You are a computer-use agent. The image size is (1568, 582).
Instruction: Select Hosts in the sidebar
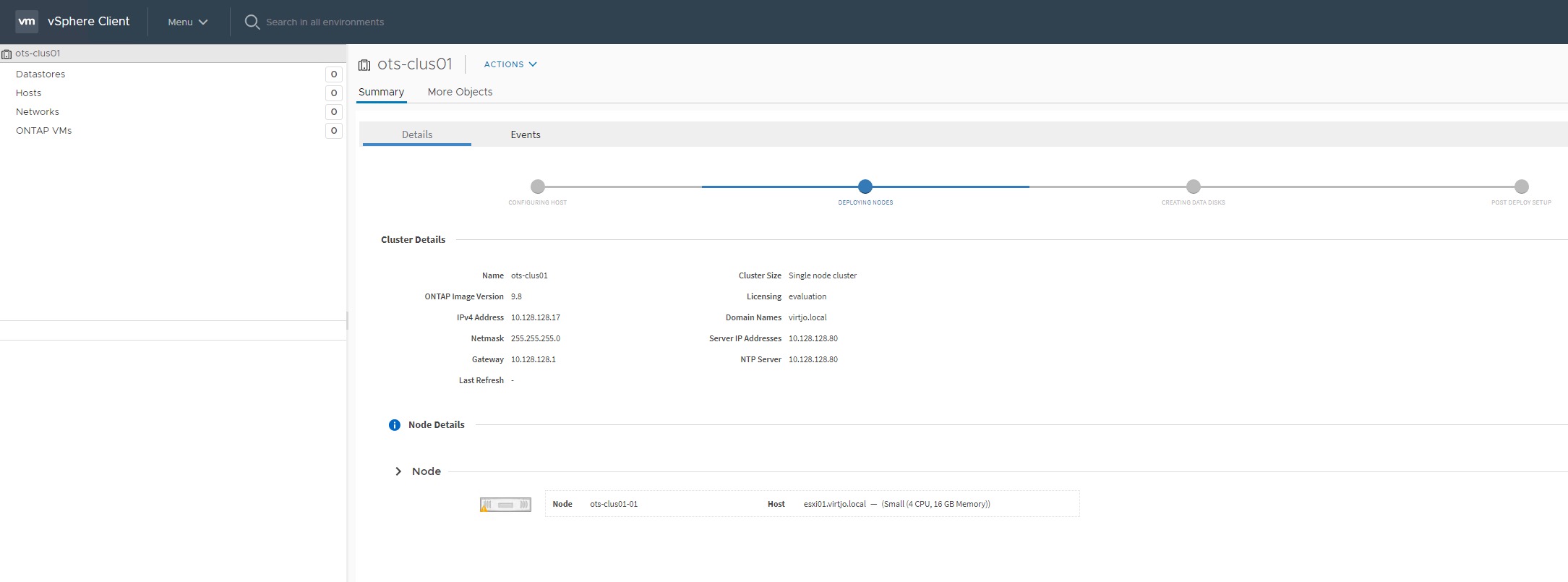tap(29, 93)
